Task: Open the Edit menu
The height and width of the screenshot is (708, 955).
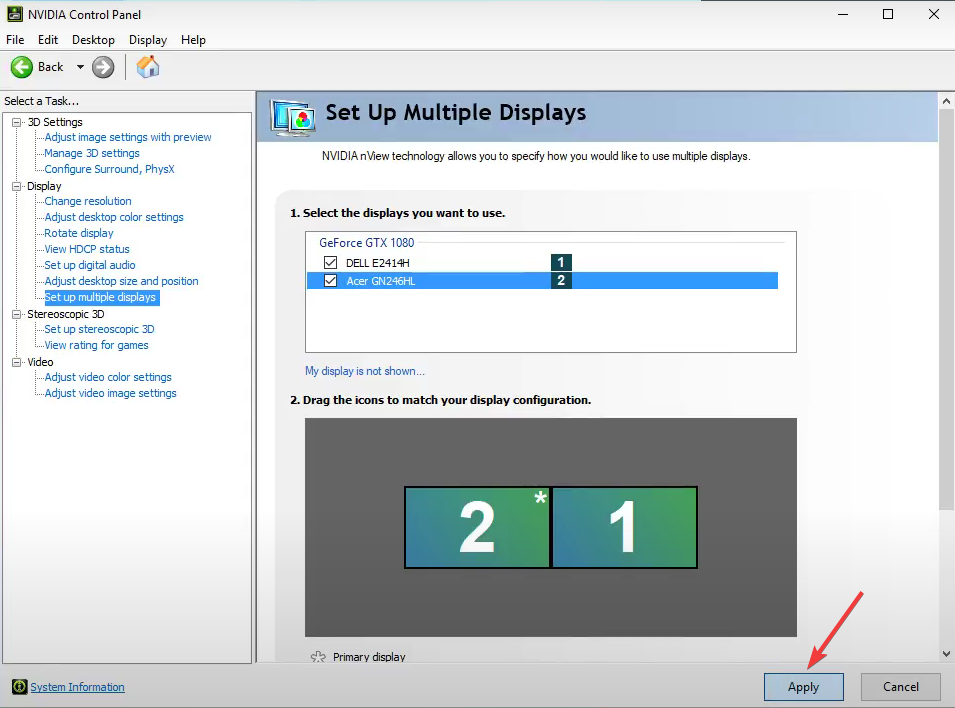Action: point(48,40)
